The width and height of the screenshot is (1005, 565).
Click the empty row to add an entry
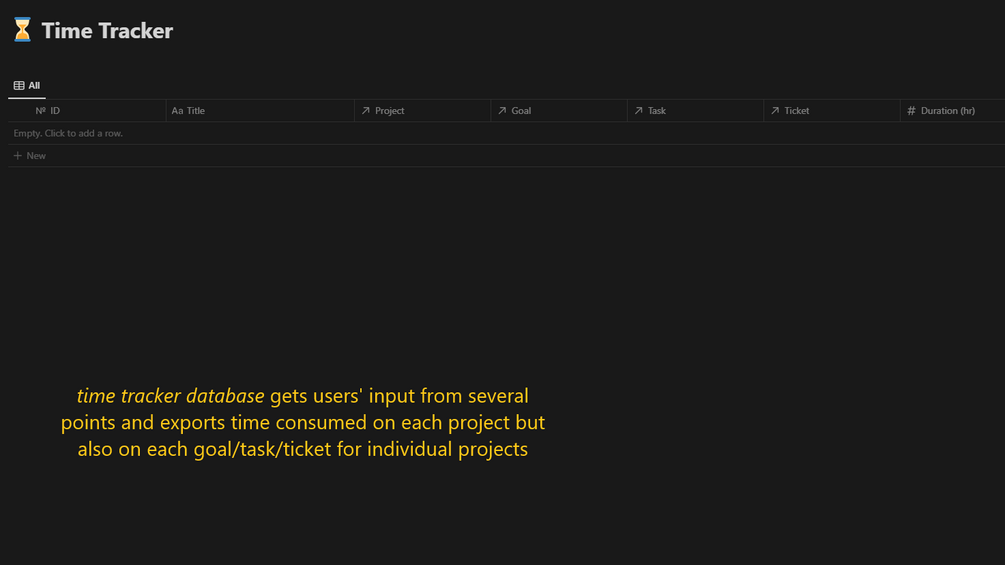tap(68, 133)
